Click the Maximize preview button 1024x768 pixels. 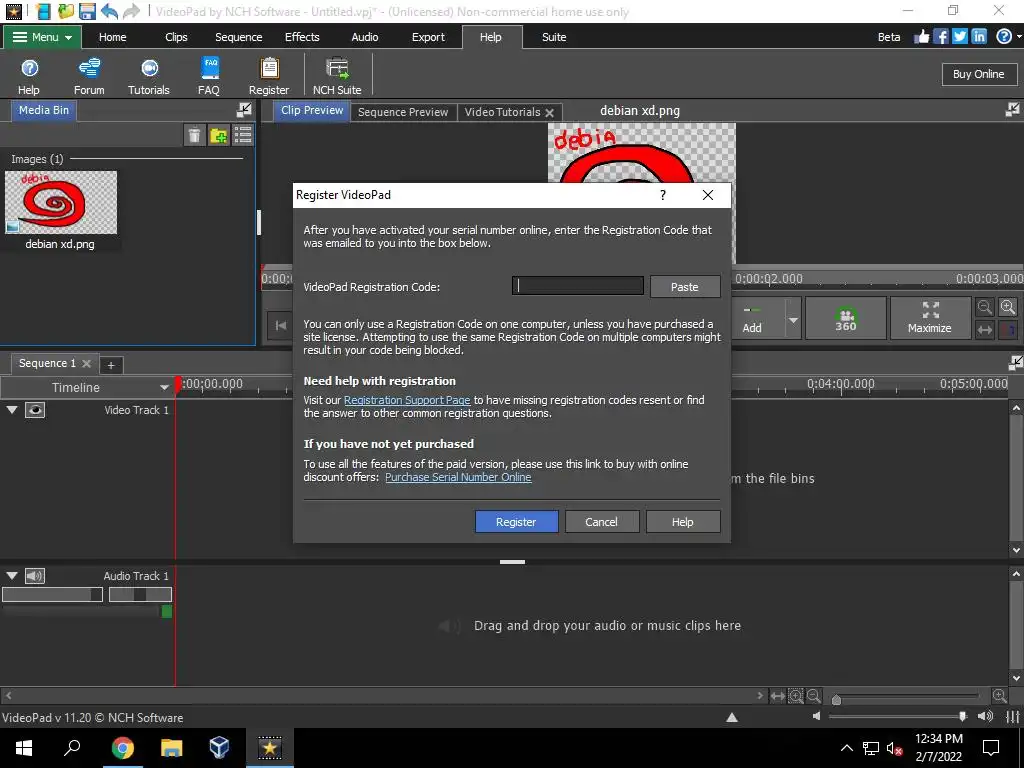click(929, 318)
